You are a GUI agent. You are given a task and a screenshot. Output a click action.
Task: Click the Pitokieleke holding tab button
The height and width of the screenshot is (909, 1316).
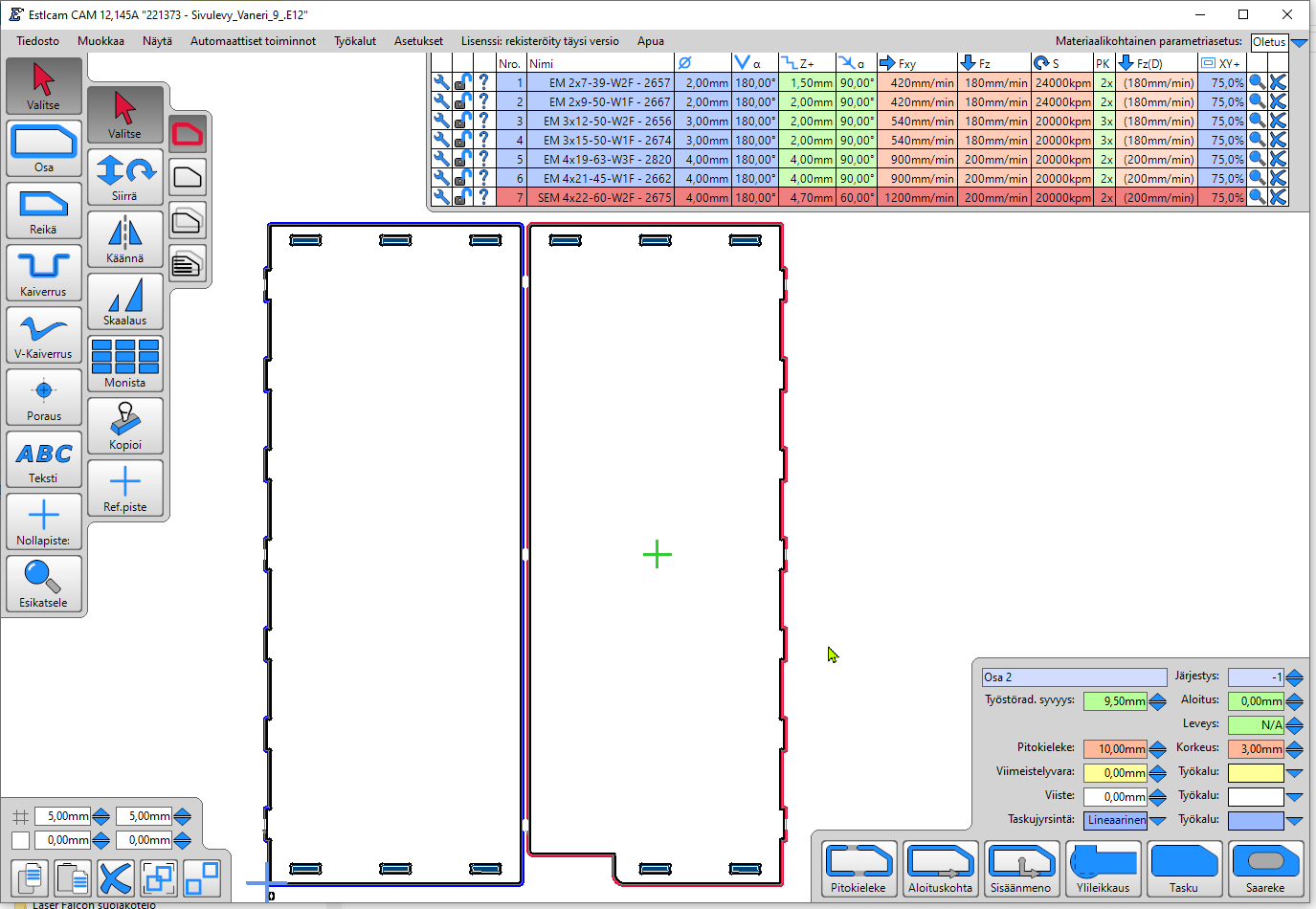point(859,869)
